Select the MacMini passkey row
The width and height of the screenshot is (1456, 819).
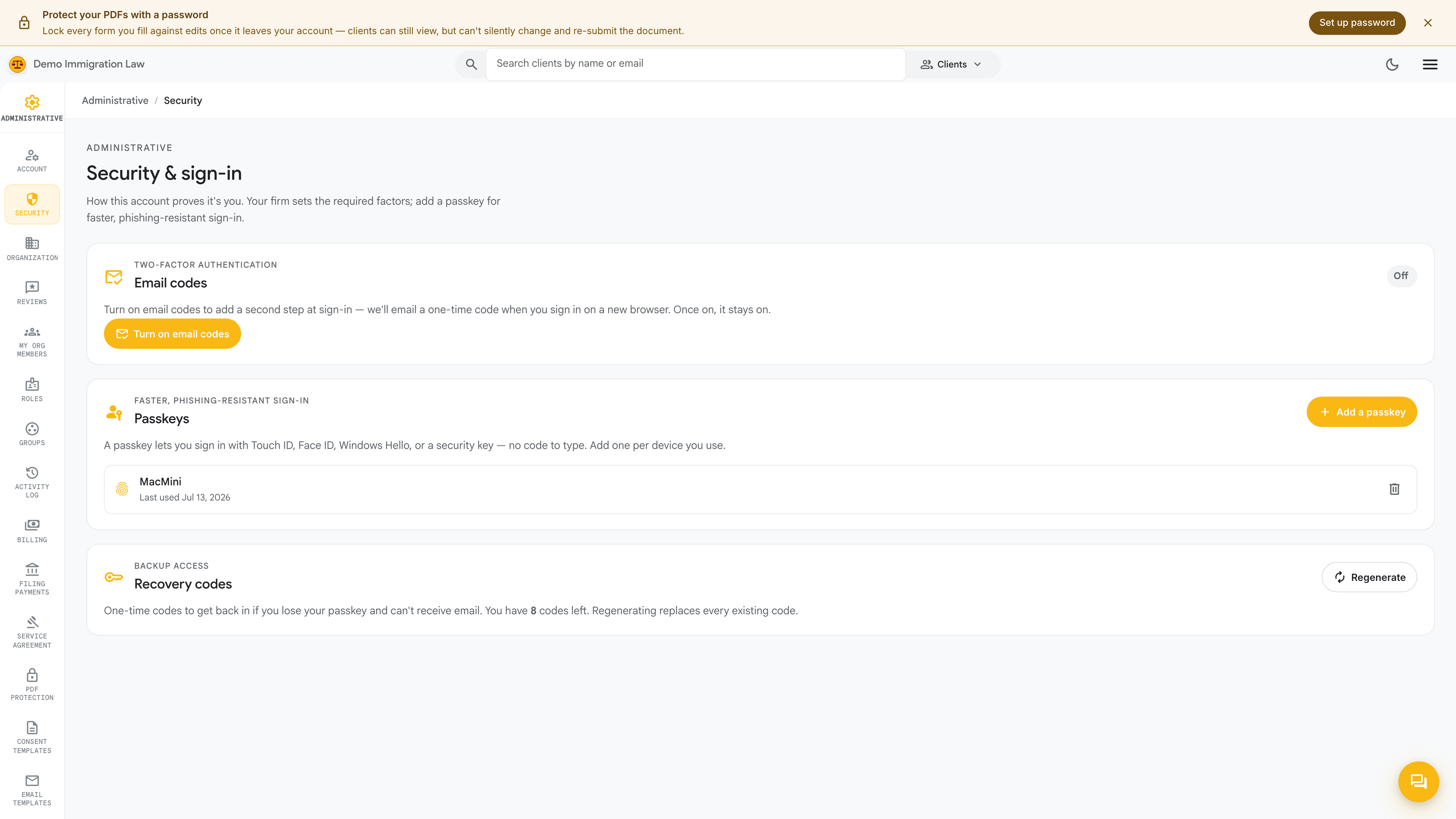point(760,490)
